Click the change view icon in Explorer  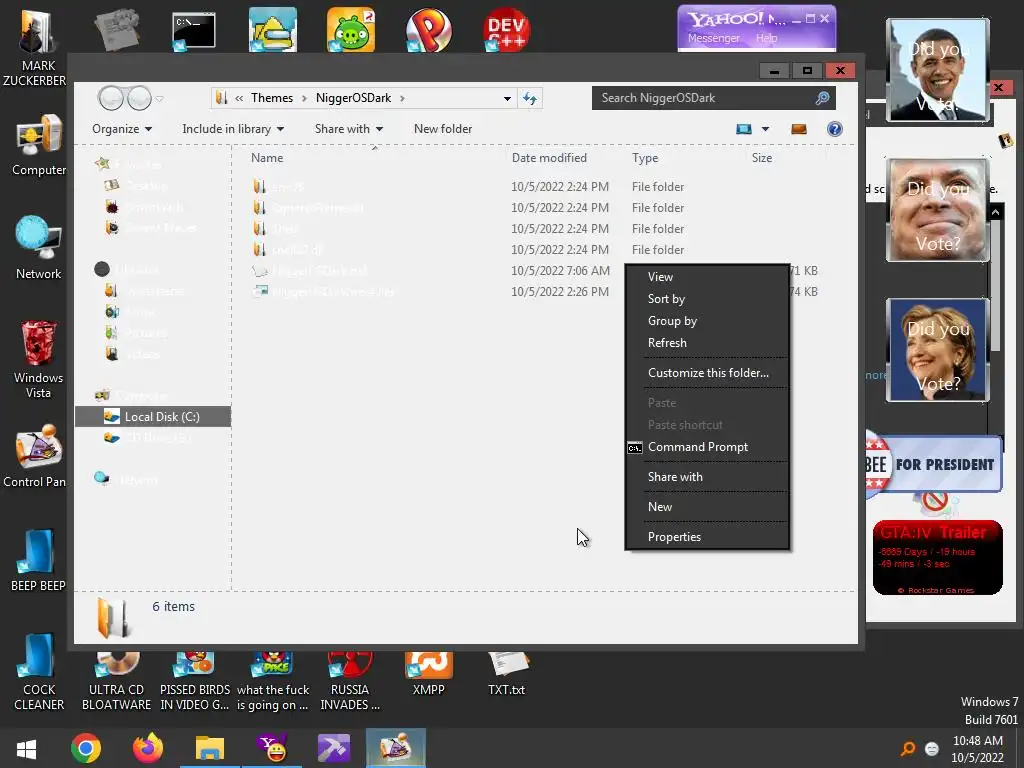(x=744, y=129)
